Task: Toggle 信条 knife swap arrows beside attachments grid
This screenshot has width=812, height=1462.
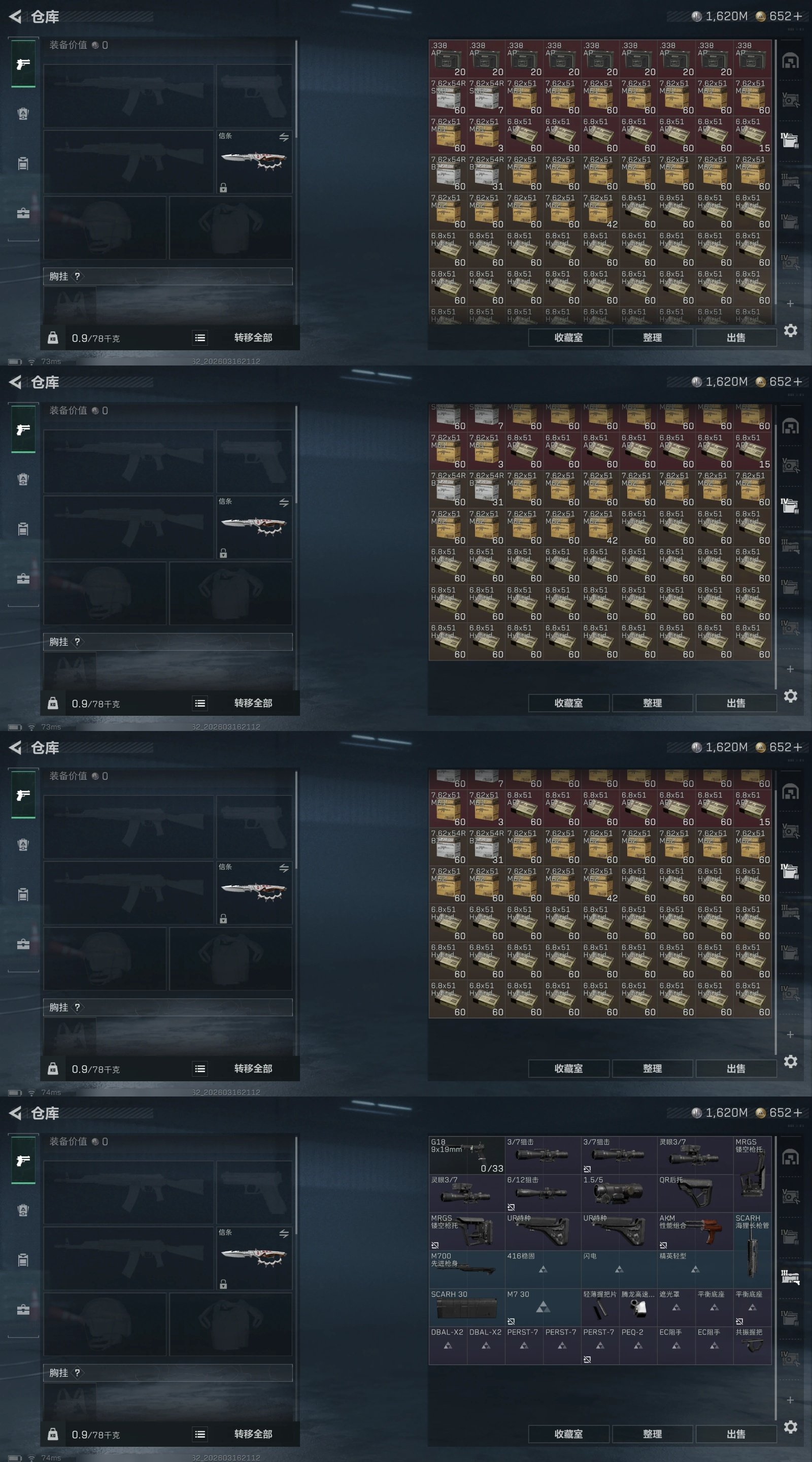Action: tap(284, 1233)
